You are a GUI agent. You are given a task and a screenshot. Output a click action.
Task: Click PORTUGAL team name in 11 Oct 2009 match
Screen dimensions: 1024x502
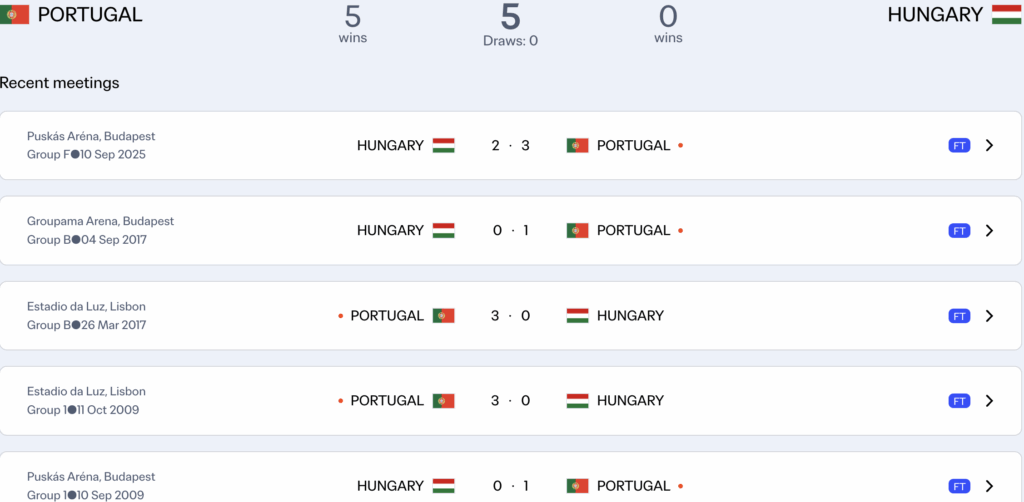(387, 401)
